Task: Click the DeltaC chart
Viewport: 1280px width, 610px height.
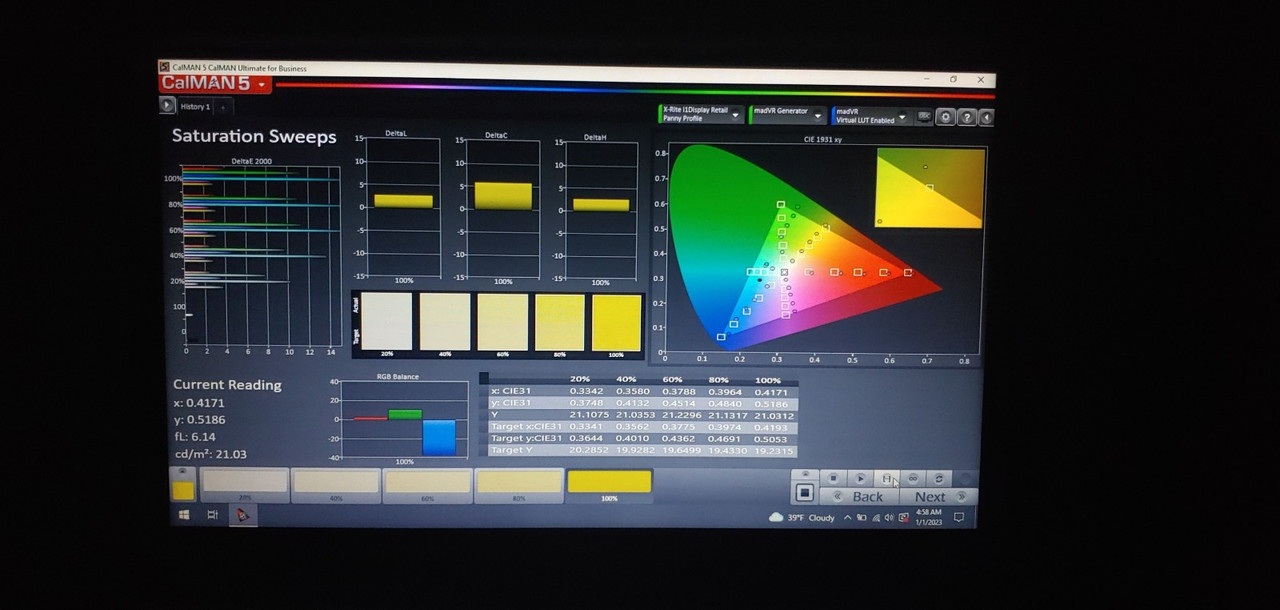Action: click(x=501, y=210)
